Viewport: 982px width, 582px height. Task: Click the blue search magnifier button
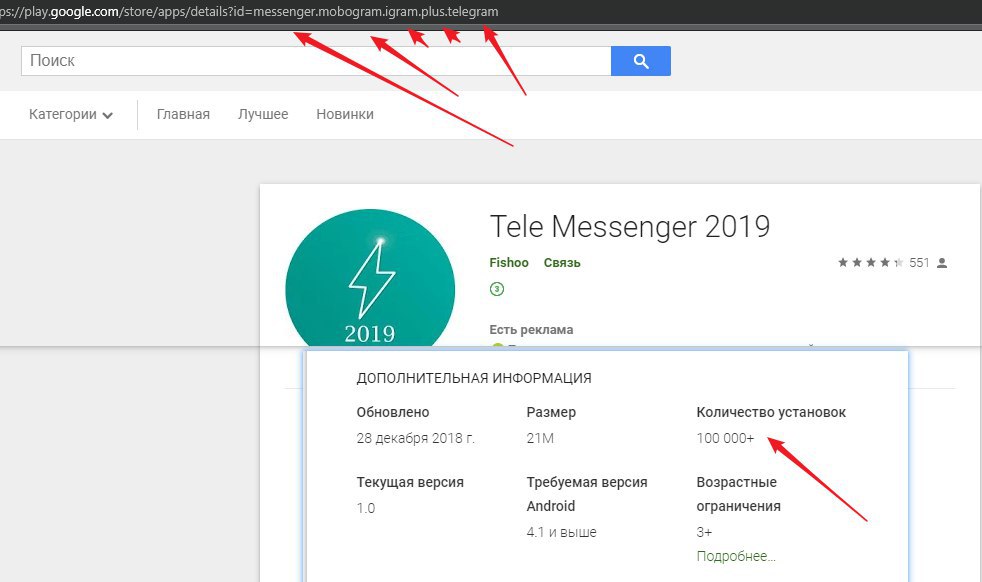click(641, 61)
